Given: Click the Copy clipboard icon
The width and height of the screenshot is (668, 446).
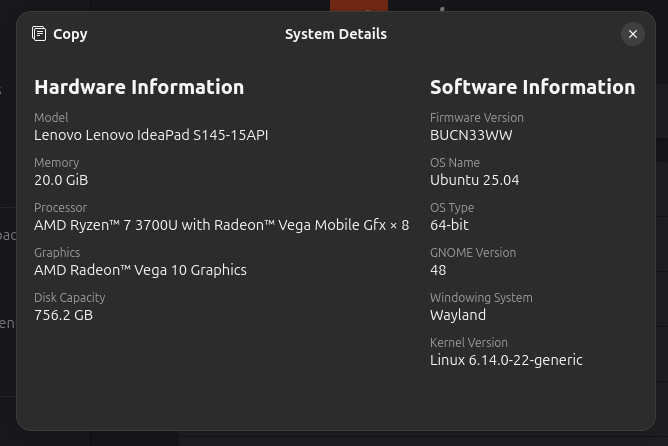Looking at the screenshot, I should (x=39, y=34).
